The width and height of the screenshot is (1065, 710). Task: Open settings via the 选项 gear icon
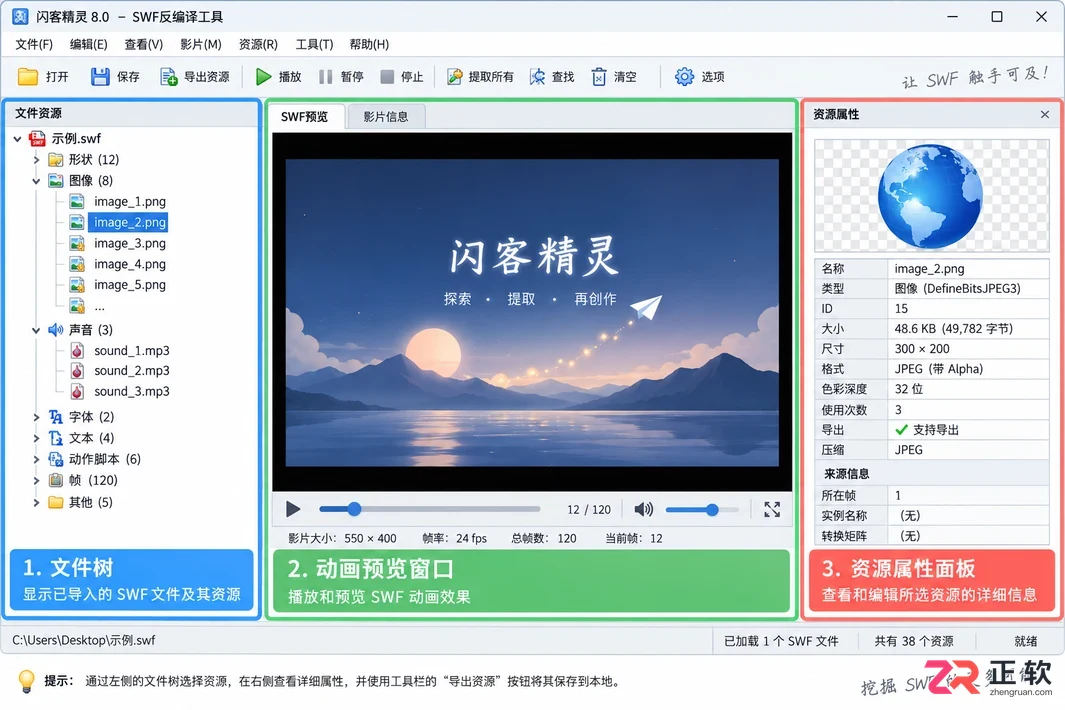point(684,76)
